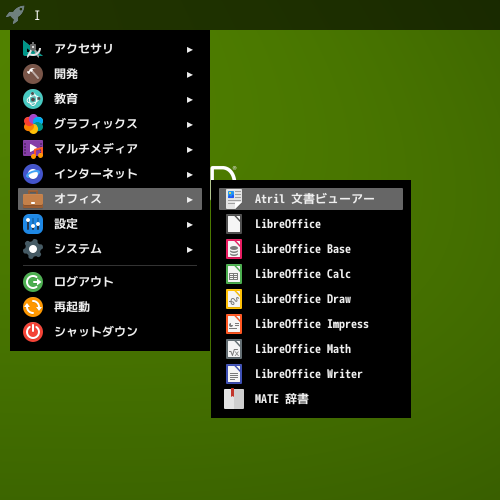The image size is (500, 500).
Task: Launch LibreOffice Base
Action: tap(311, 249)
